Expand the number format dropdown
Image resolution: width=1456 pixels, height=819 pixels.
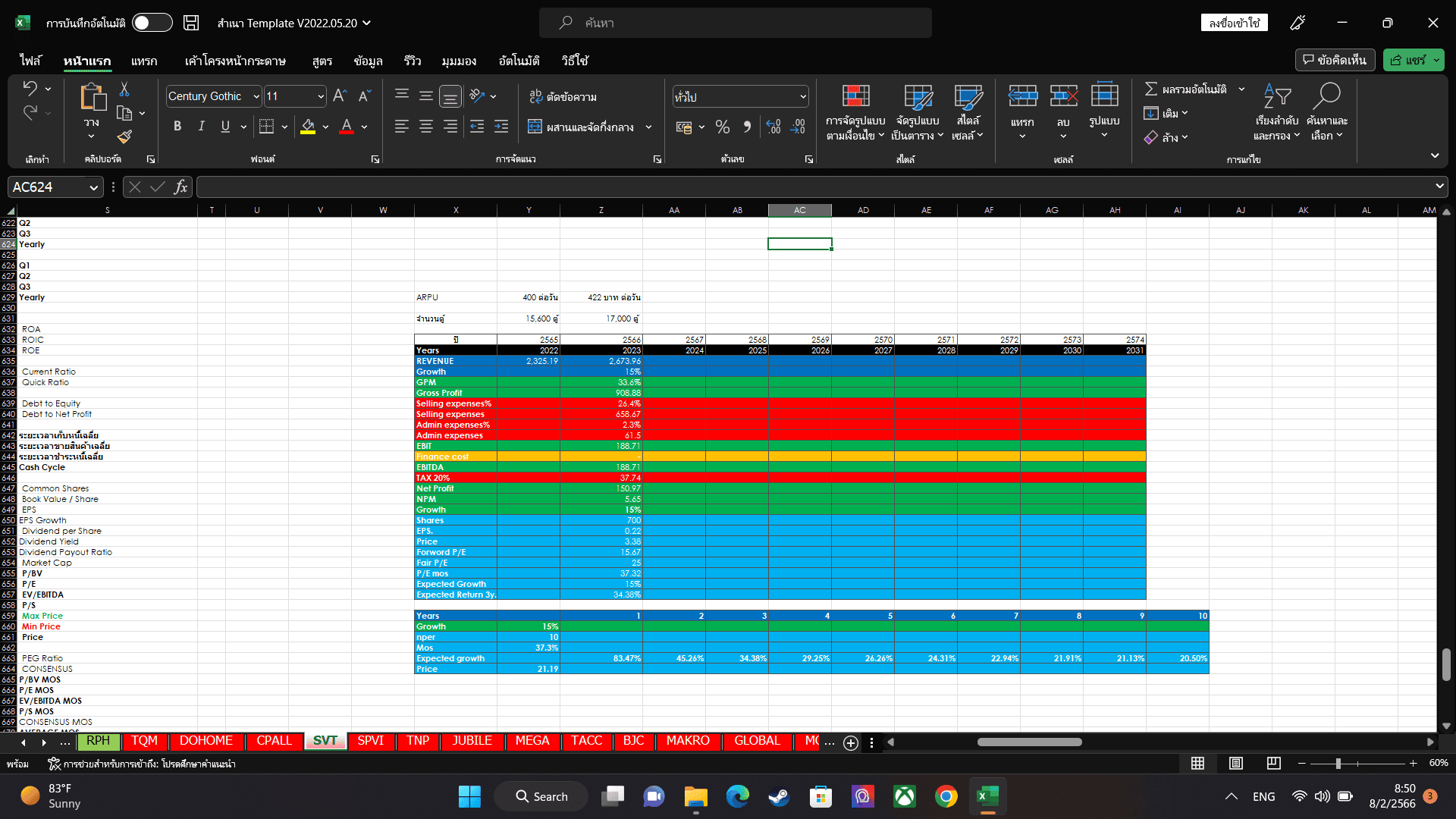click(x=802, y=96)
